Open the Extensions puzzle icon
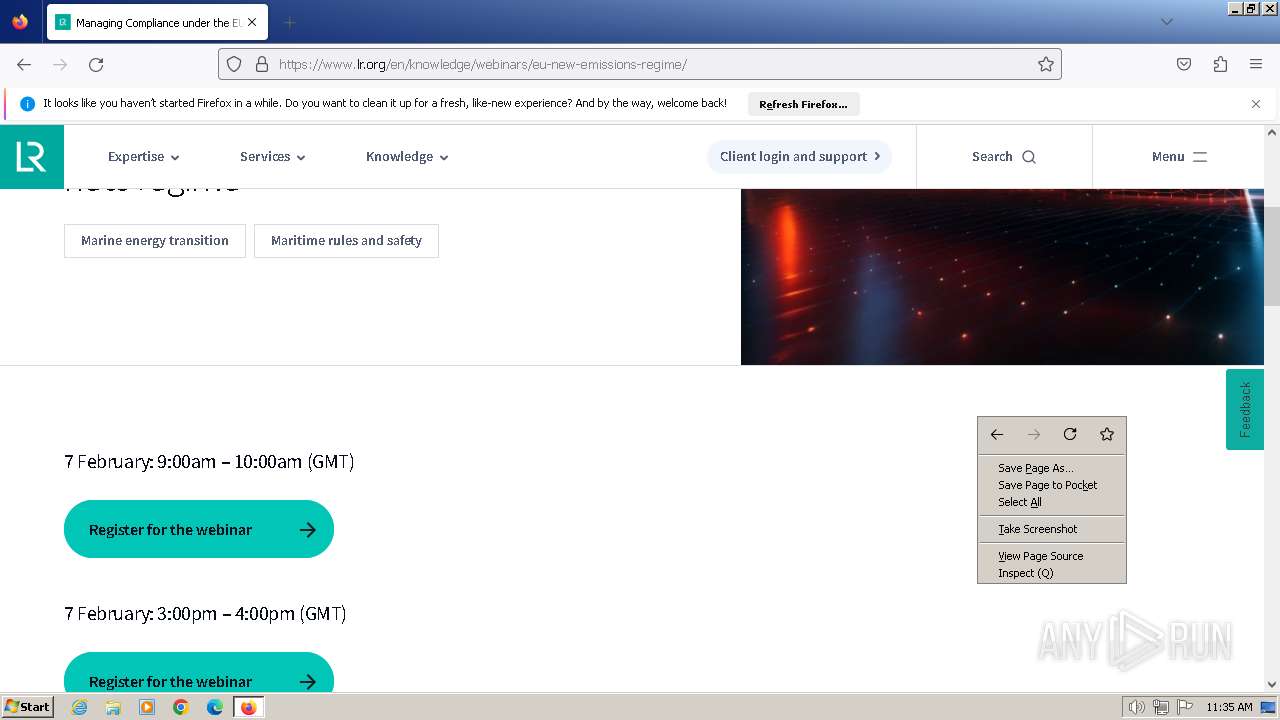 [x=1220, y=64]
